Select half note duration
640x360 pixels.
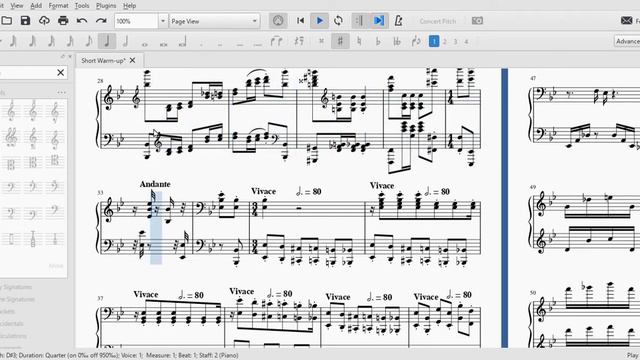coord(126,41)
